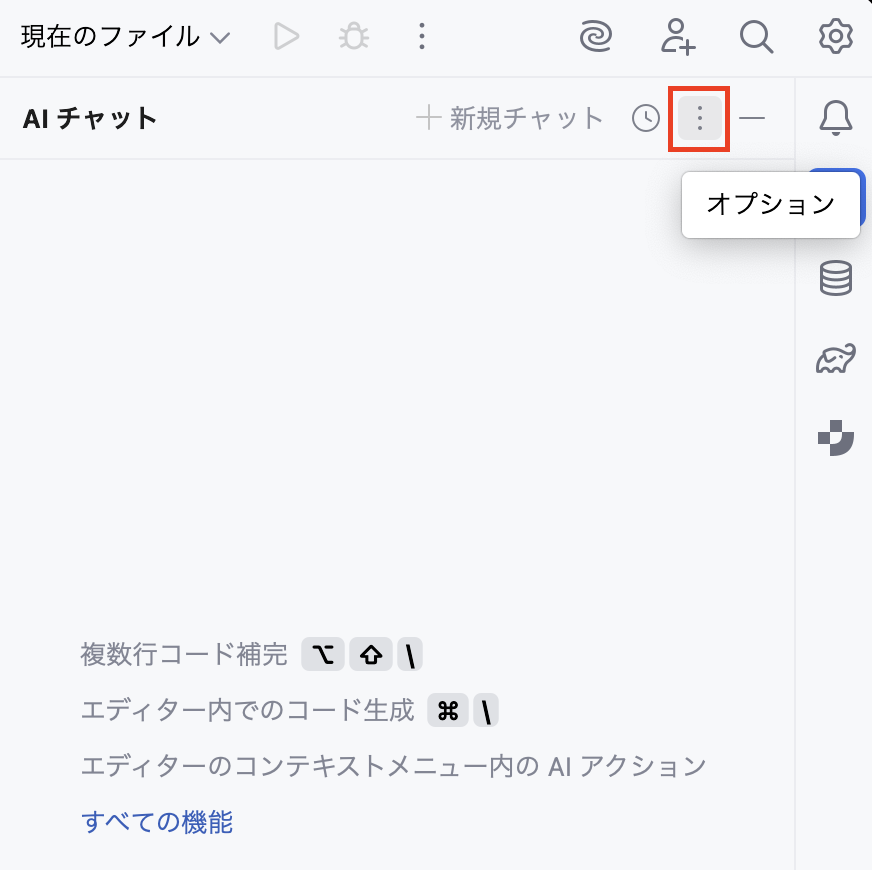Open Notifications bell in right sidebar
Image resolution: width=872 pixels, height=870 pixels.
836,118
